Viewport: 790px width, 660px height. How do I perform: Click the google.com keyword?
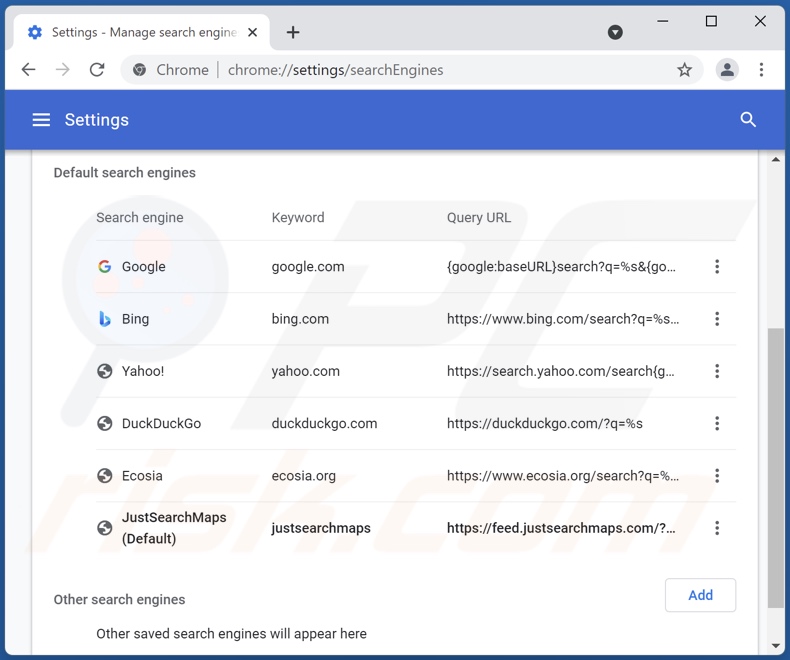click(x=308, y=267)
